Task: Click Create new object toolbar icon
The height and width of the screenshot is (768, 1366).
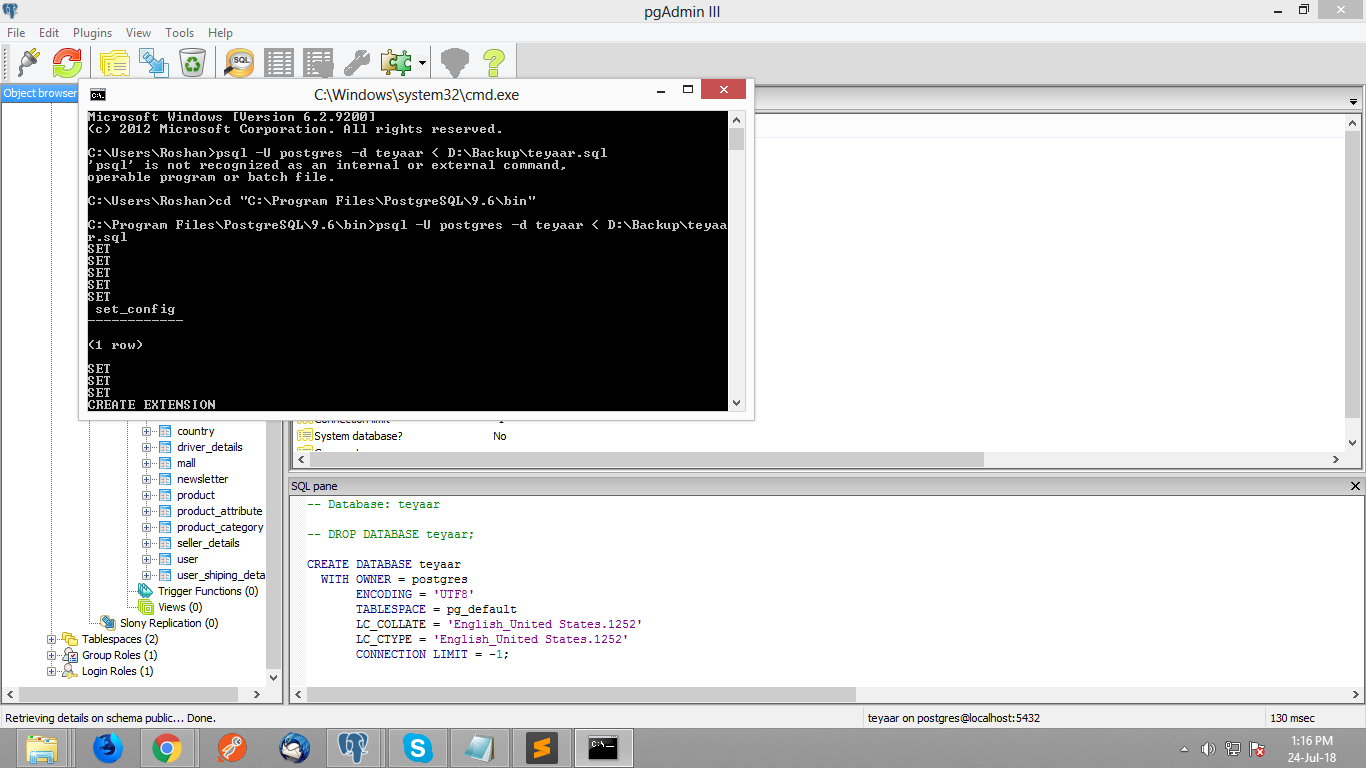Action: pos(153,63)
